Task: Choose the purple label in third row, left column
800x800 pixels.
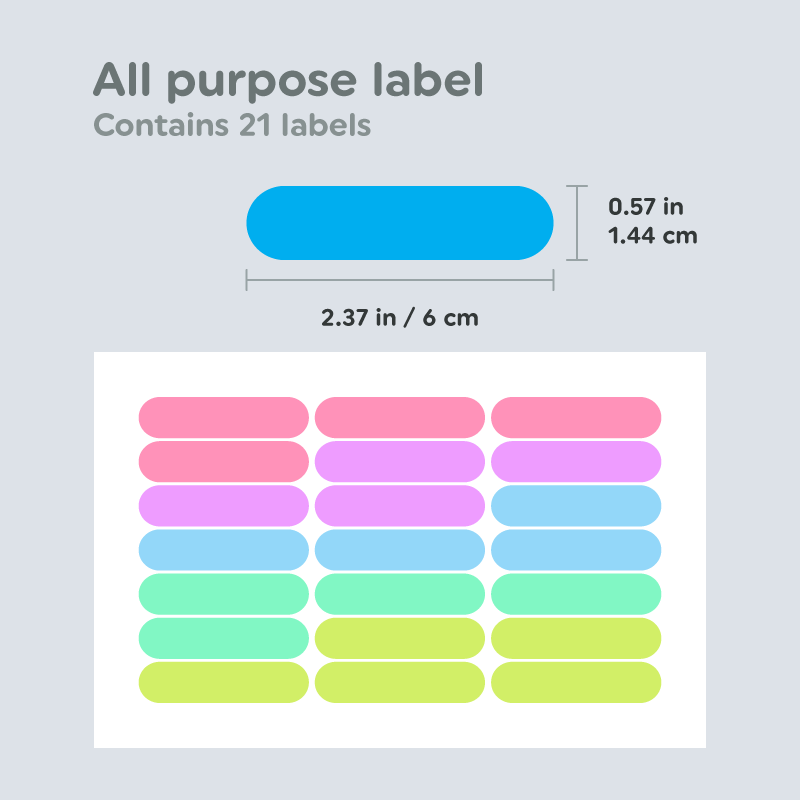Action: tap(223, 505)
